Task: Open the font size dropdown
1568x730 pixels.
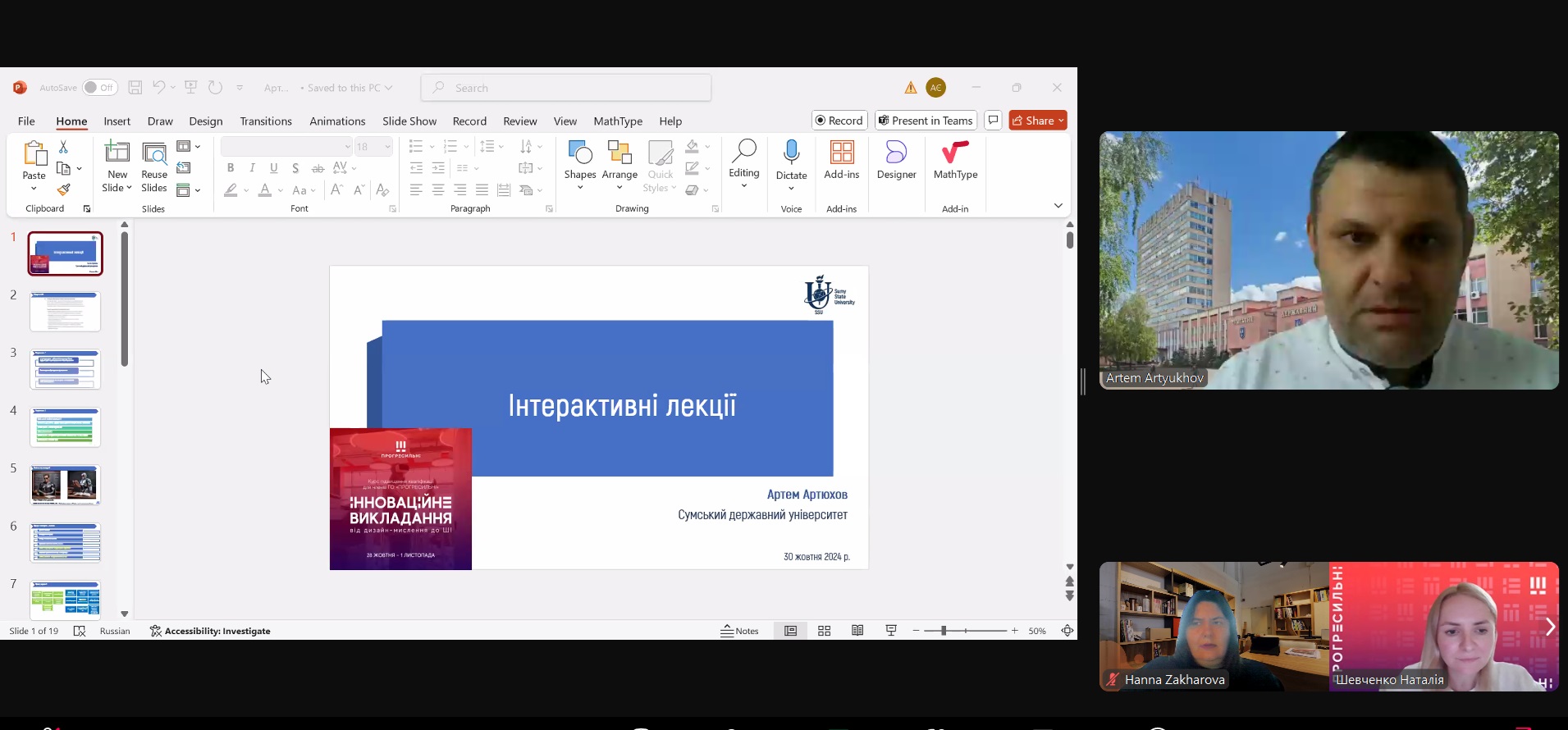Action: pos(387,146)
